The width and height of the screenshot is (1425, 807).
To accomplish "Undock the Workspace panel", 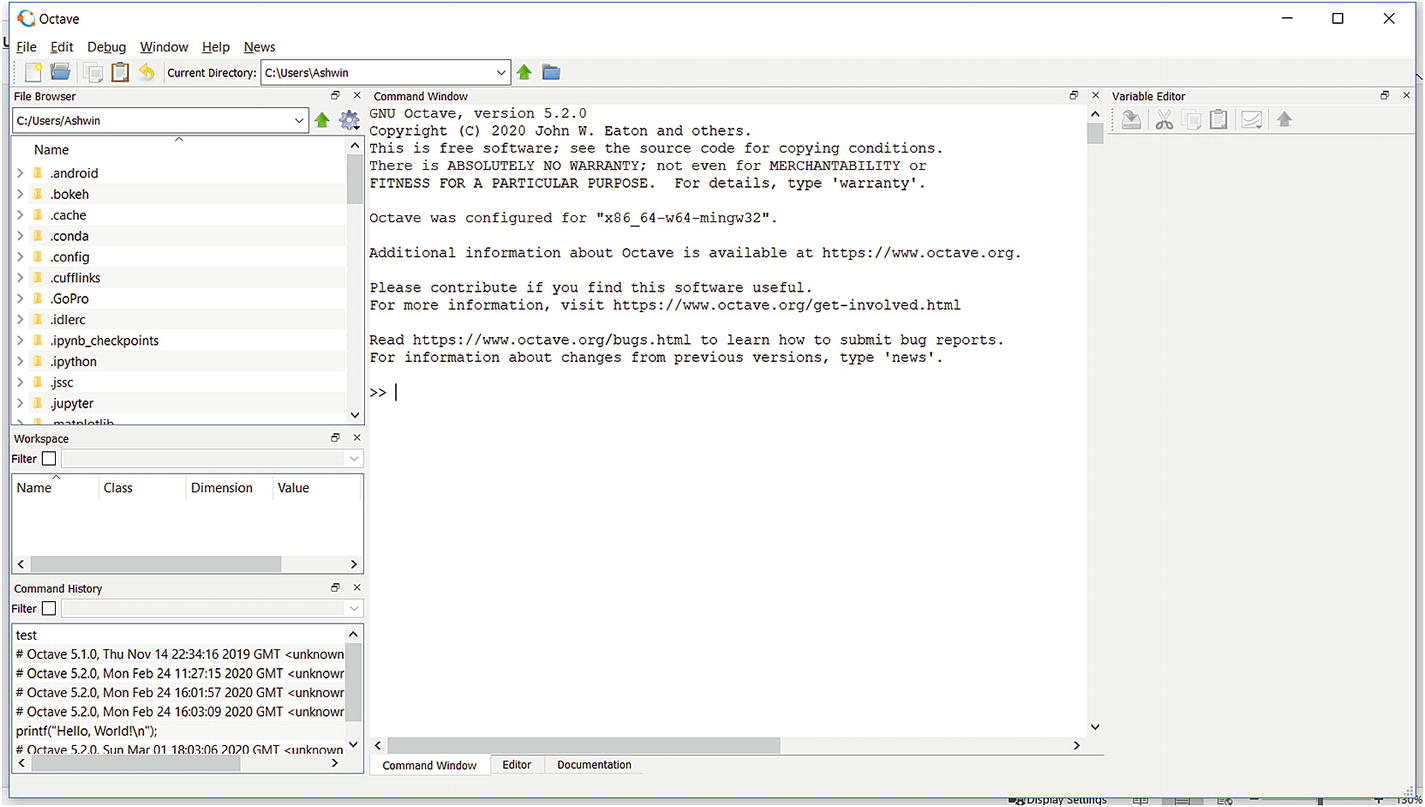I will (335, 438).
